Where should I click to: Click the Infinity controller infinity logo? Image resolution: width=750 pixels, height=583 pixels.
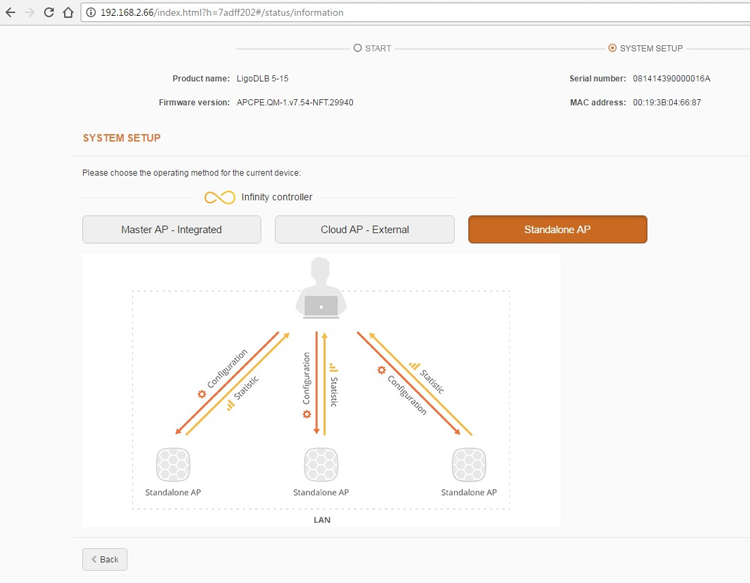point(220,197)
